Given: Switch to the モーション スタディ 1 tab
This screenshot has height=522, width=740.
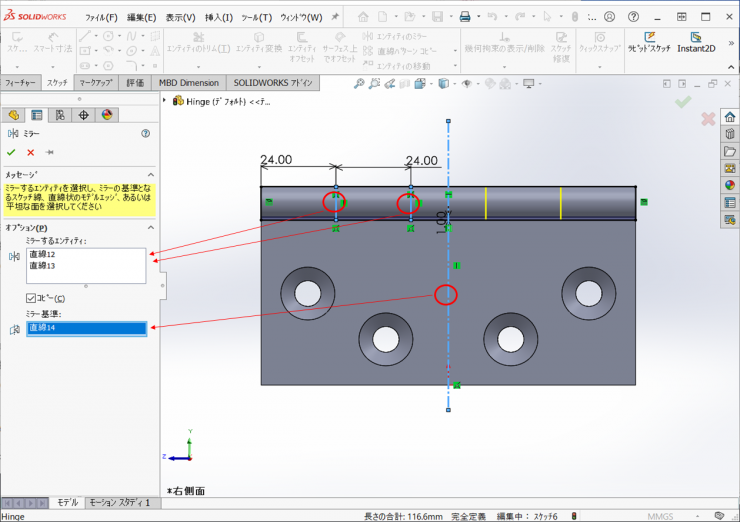Looking at the screenshot, I should pyautogui.click(x=119, y=503).
